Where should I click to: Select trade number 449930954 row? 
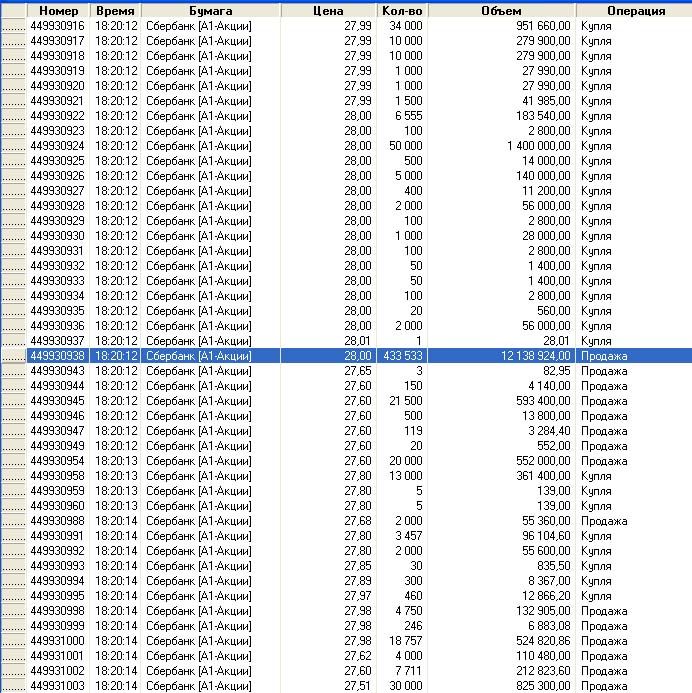point(57,461)
